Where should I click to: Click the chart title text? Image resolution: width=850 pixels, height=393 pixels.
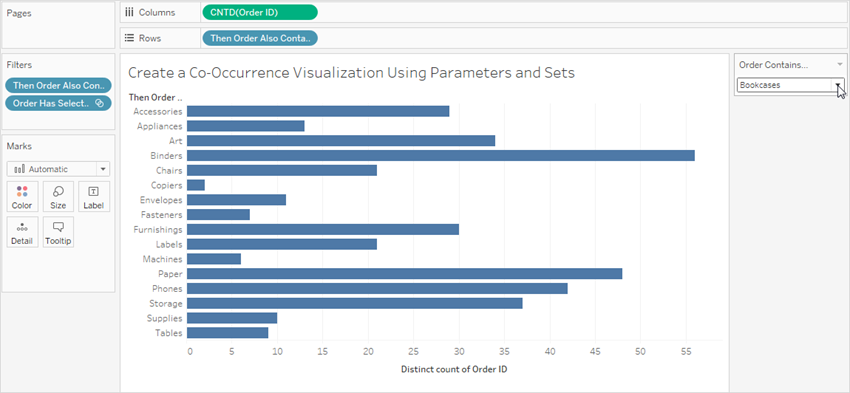point(351,73)
